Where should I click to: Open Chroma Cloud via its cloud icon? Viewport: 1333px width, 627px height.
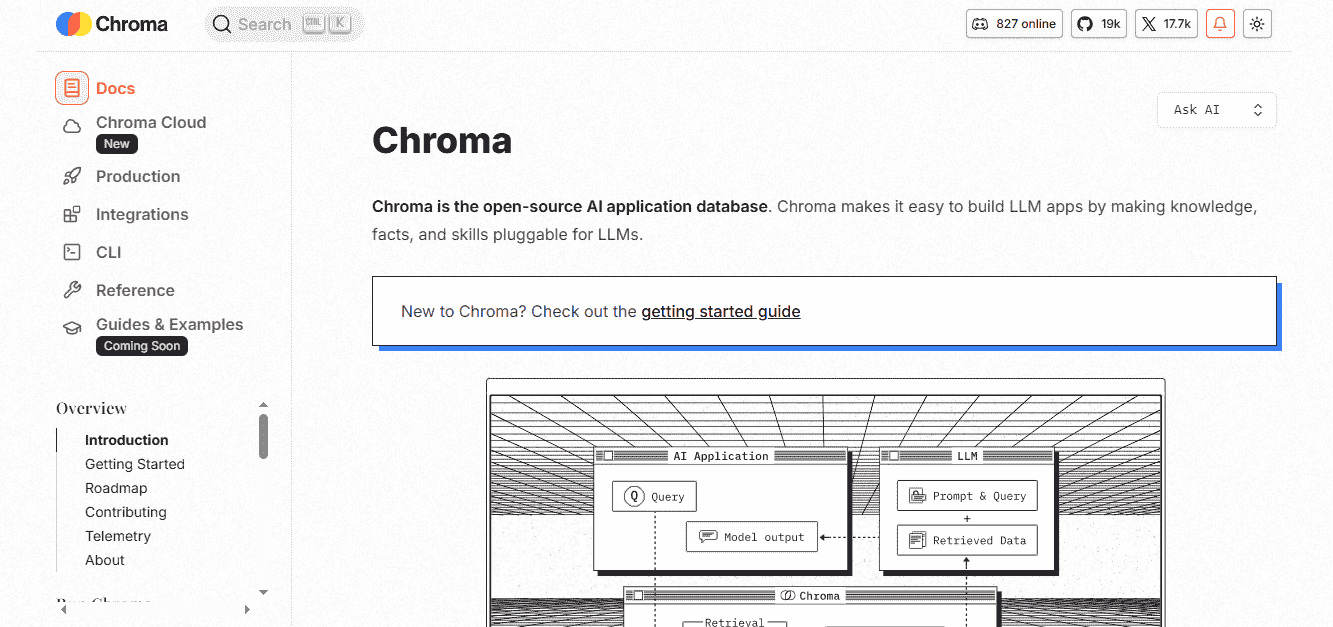click(72, 126)
